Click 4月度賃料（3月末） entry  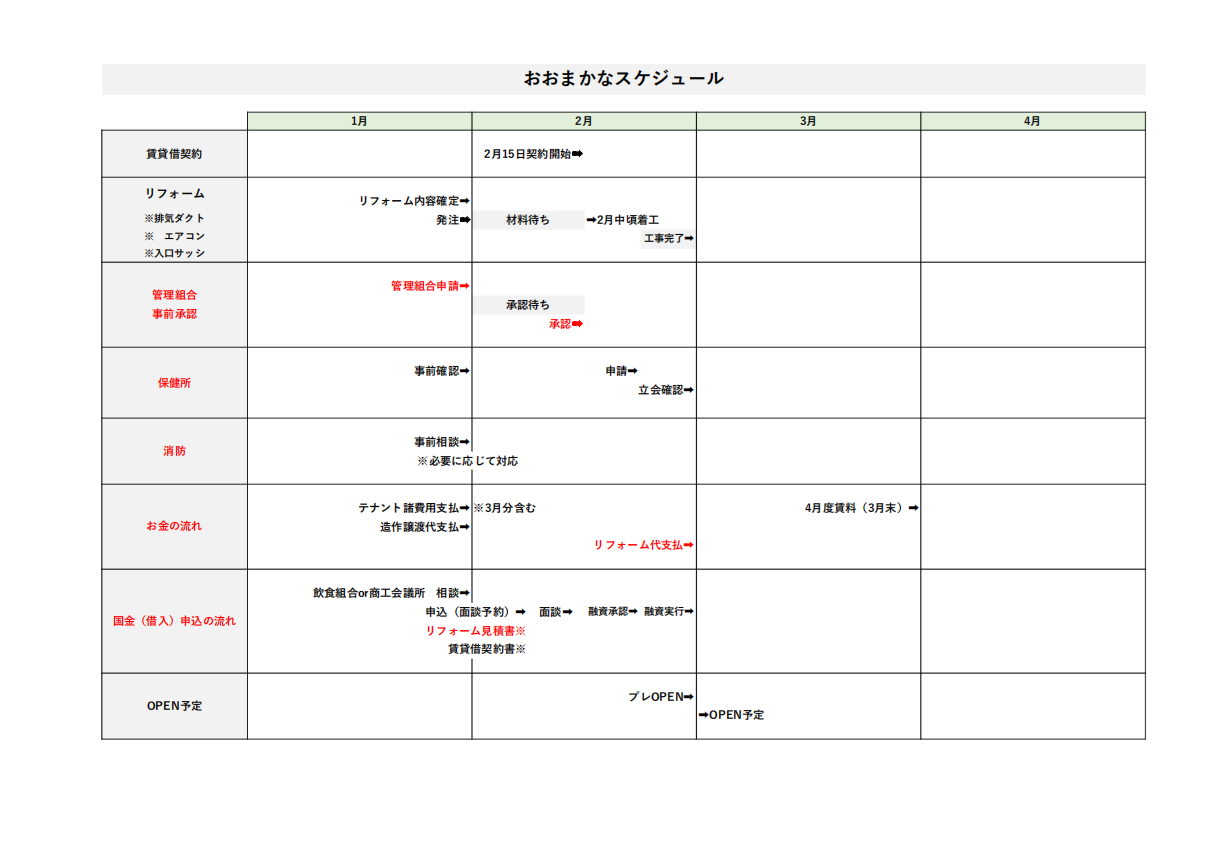click(x=861, y=508)
